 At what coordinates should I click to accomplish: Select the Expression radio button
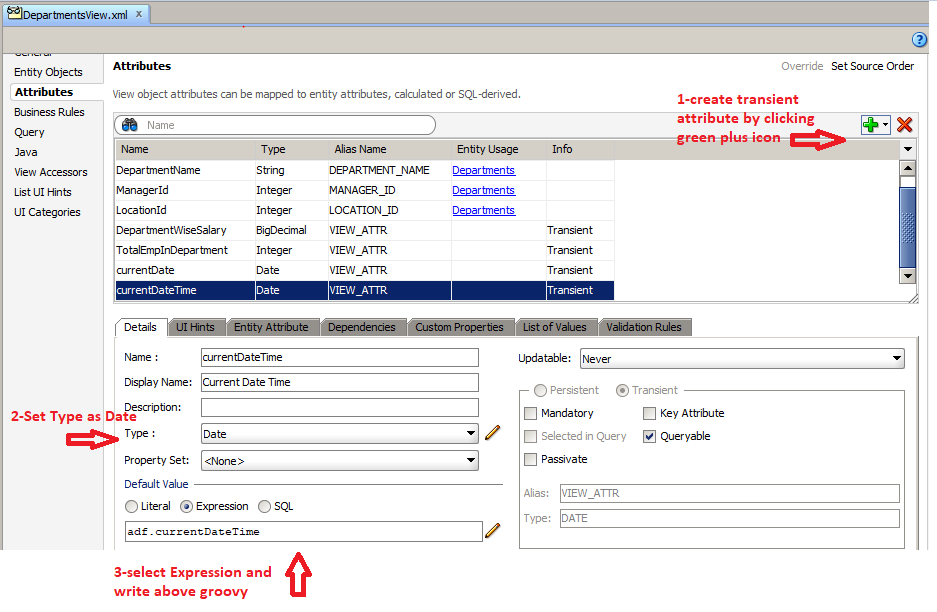point(186,507)
